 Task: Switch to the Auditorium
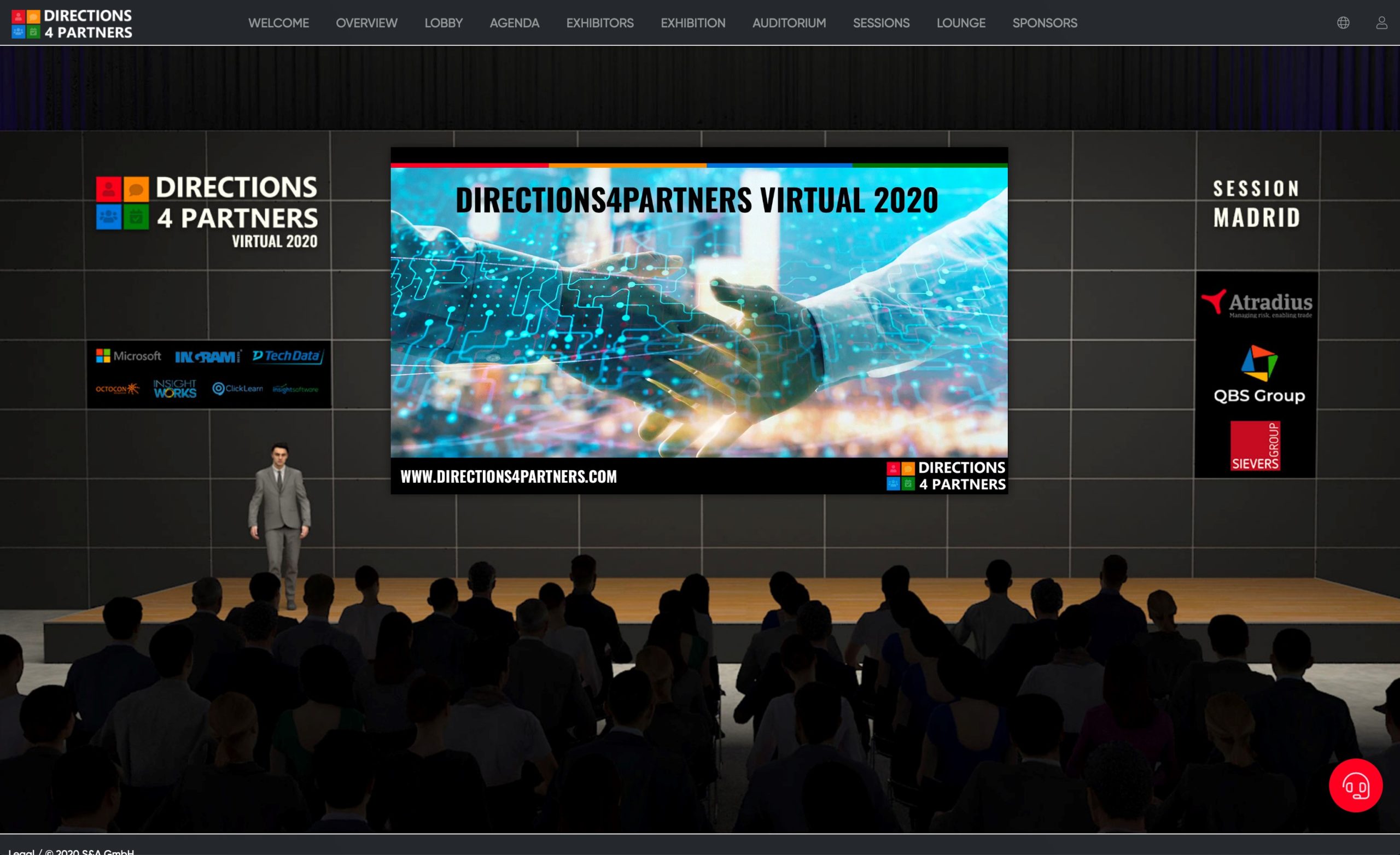789,24
